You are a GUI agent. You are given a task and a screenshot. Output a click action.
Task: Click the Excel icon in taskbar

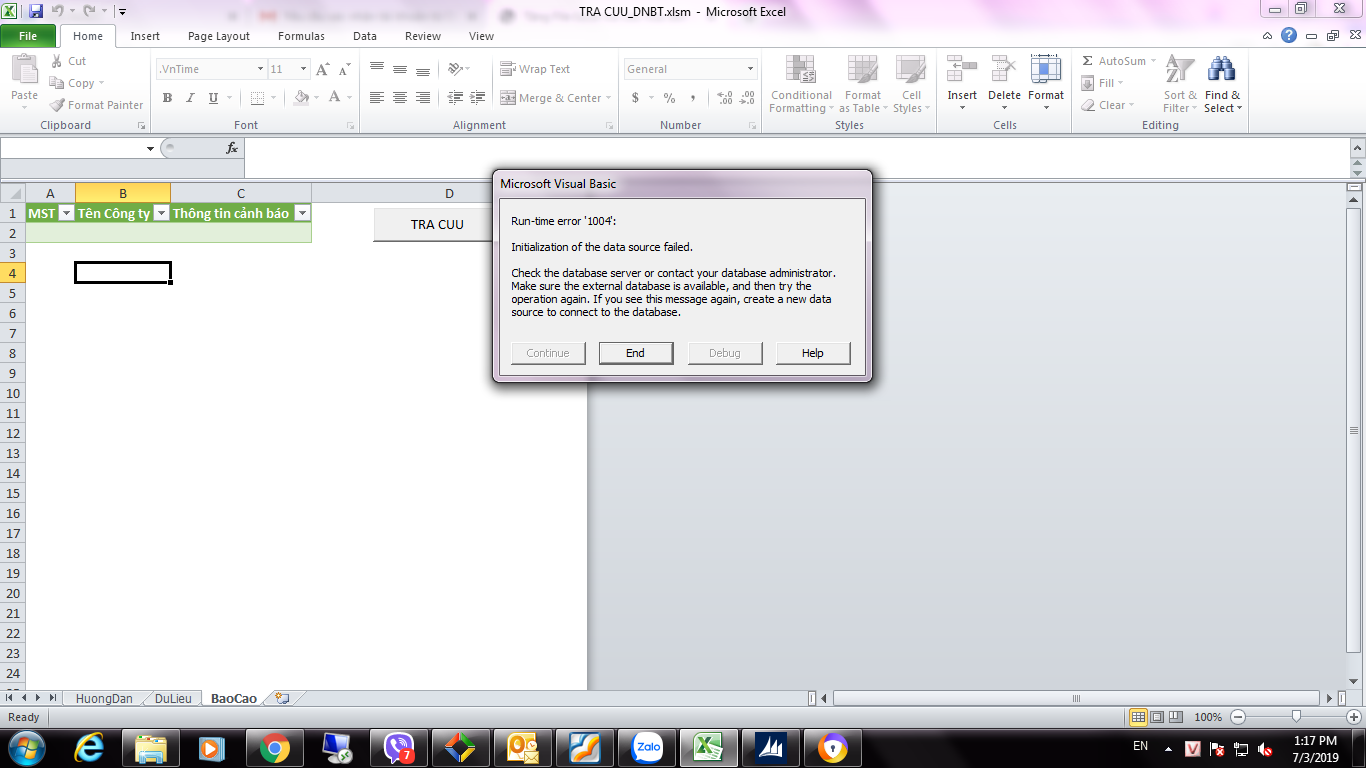[x=709, y=747]
